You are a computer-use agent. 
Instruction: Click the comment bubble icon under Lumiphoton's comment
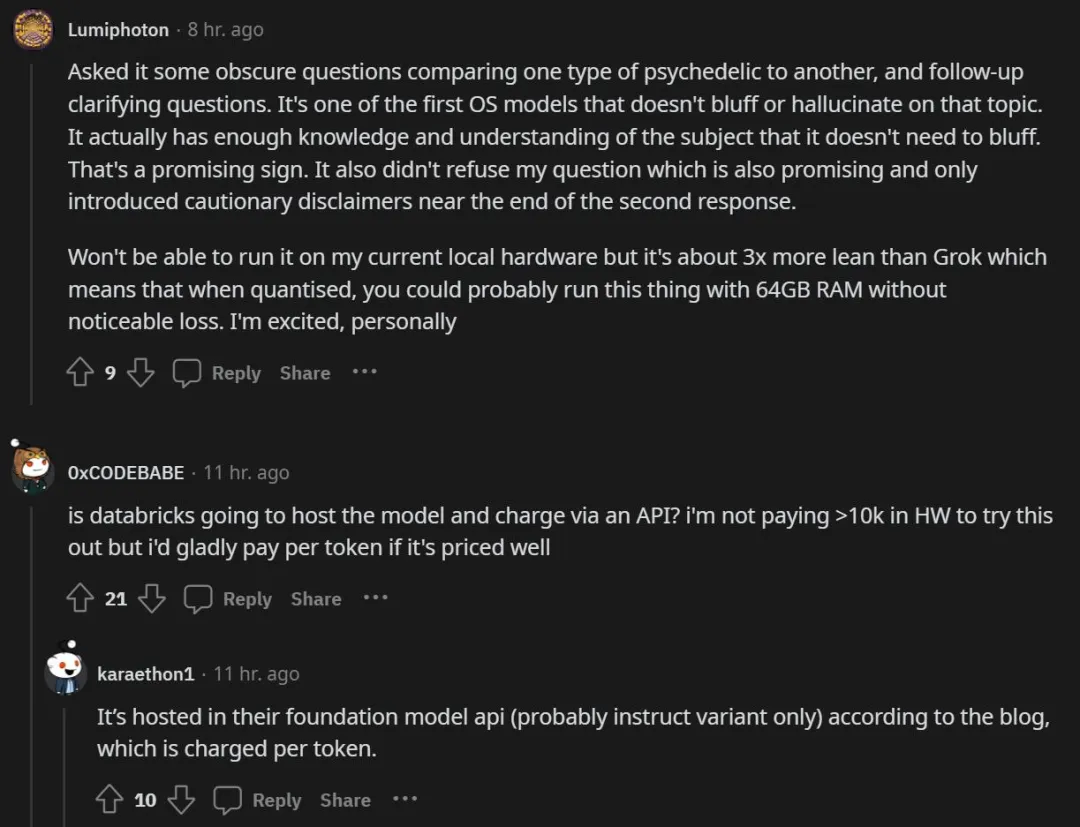pos(187,373)
